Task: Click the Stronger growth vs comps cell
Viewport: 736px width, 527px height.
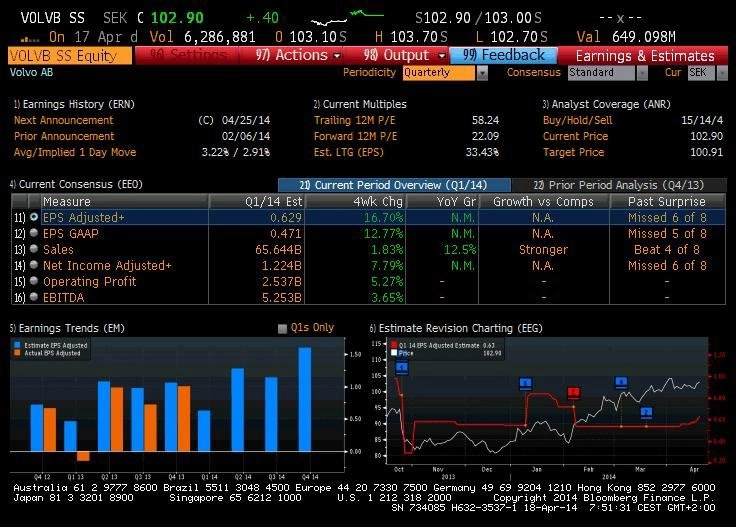Action: pyautogui.click(x=544, y=250)
